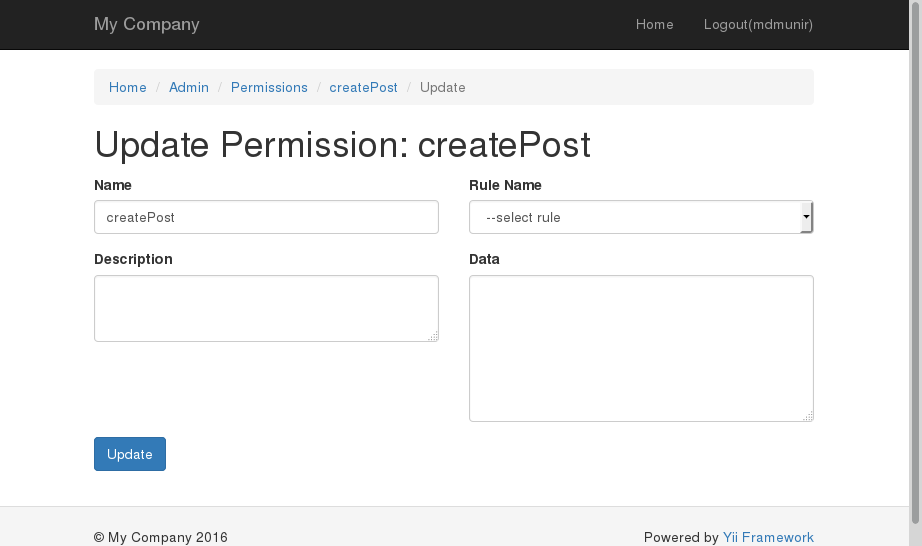This screenshot has width=922, height=546.
Task: Click inside the Data textarea
Action: (640, 348)
